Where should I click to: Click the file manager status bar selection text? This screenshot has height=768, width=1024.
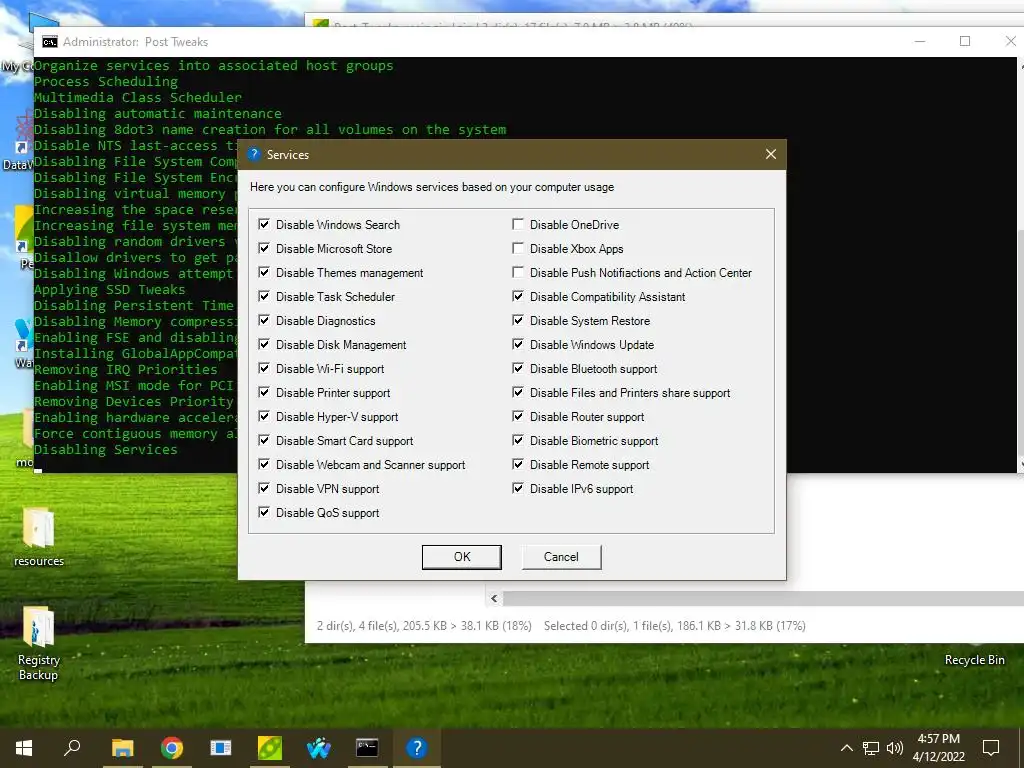[x=675, y=626]
